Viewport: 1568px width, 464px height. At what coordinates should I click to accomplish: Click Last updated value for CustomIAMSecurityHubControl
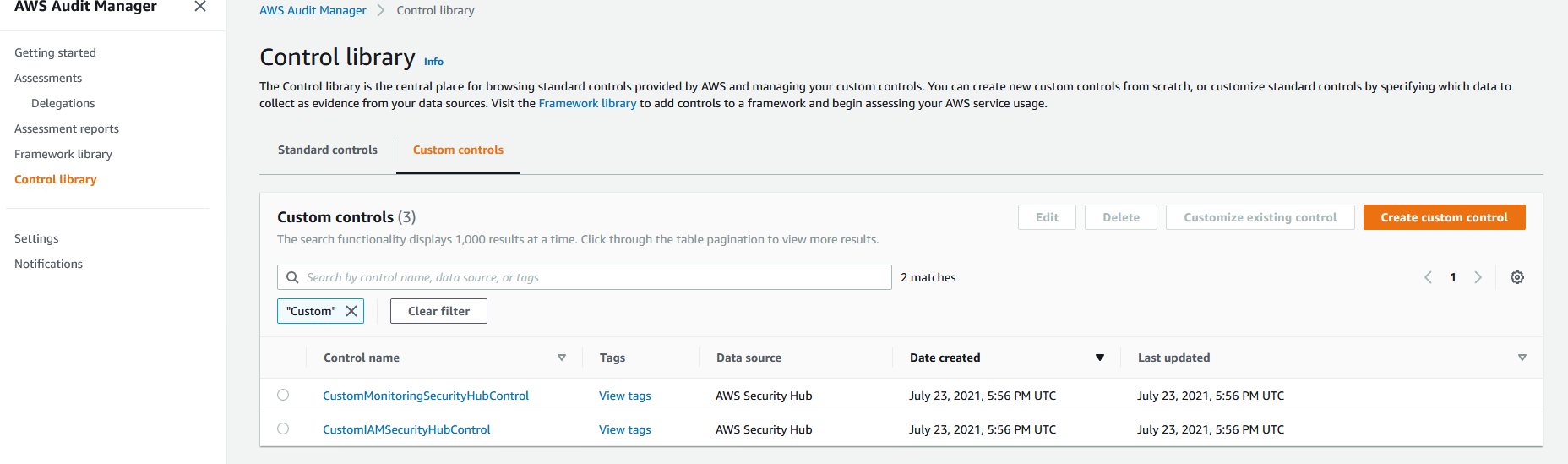point(1211,429)
